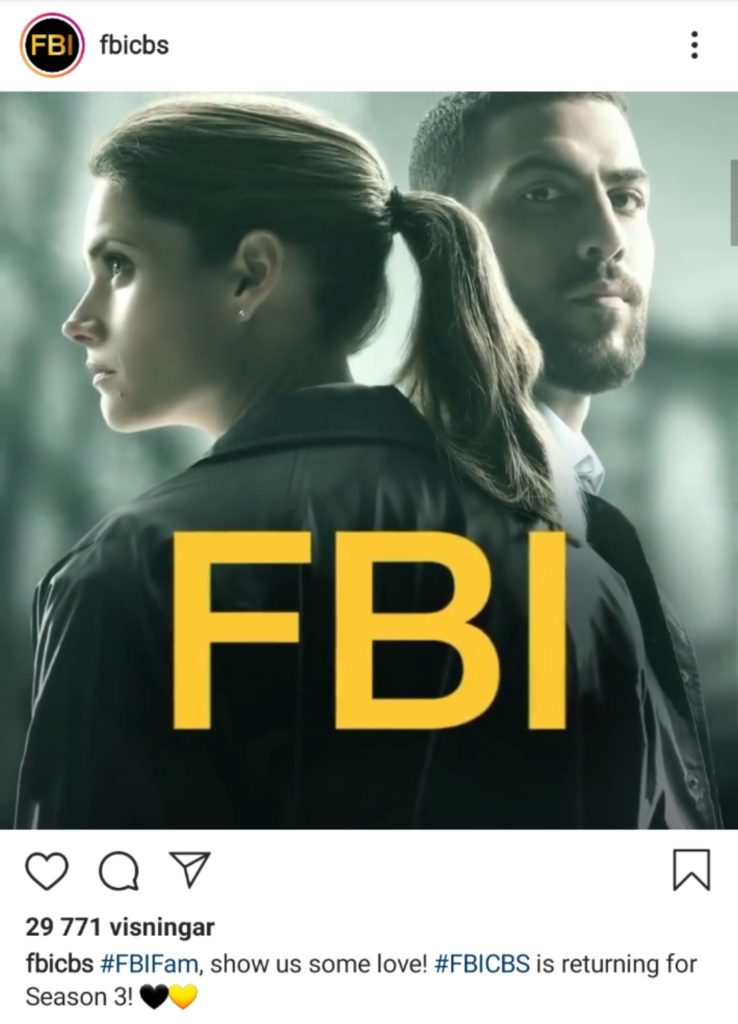Tap the #FBICBS hashtag in caption
738x1024 pixels.
482,964
